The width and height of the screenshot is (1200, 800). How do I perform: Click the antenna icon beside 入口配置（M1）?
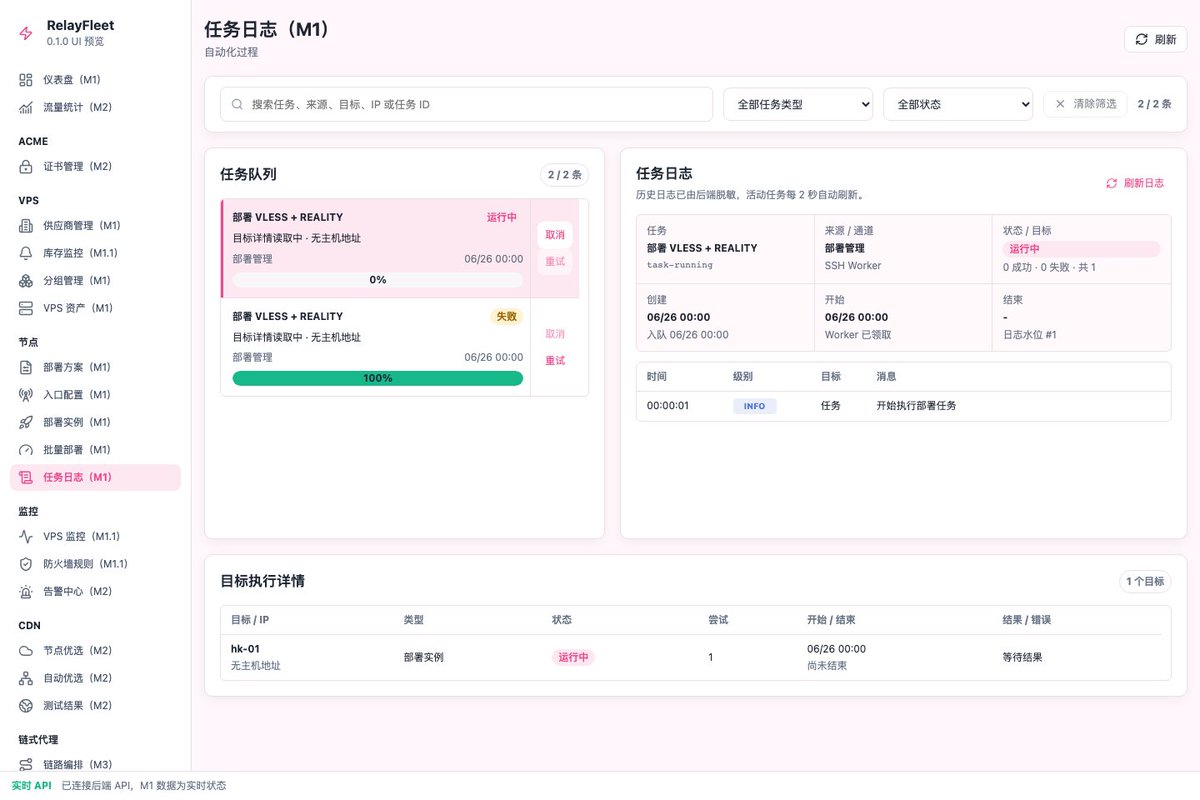26,395
